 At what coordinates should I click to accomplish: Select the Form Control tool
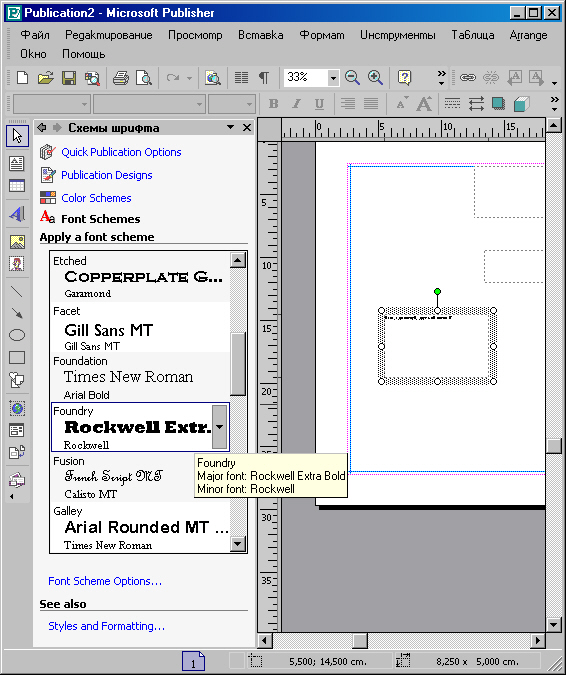coord(17,430)
